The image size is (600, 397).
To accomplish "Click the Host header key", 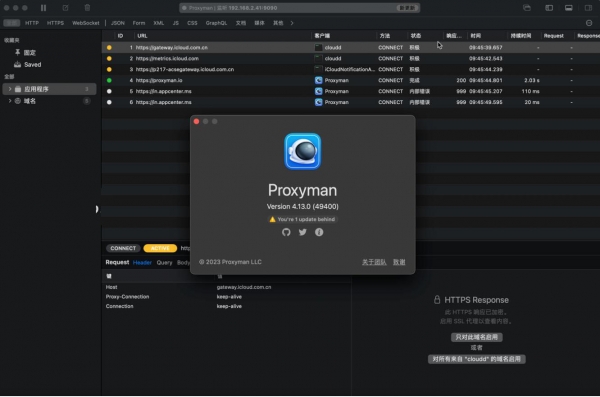I will (111, 287).
